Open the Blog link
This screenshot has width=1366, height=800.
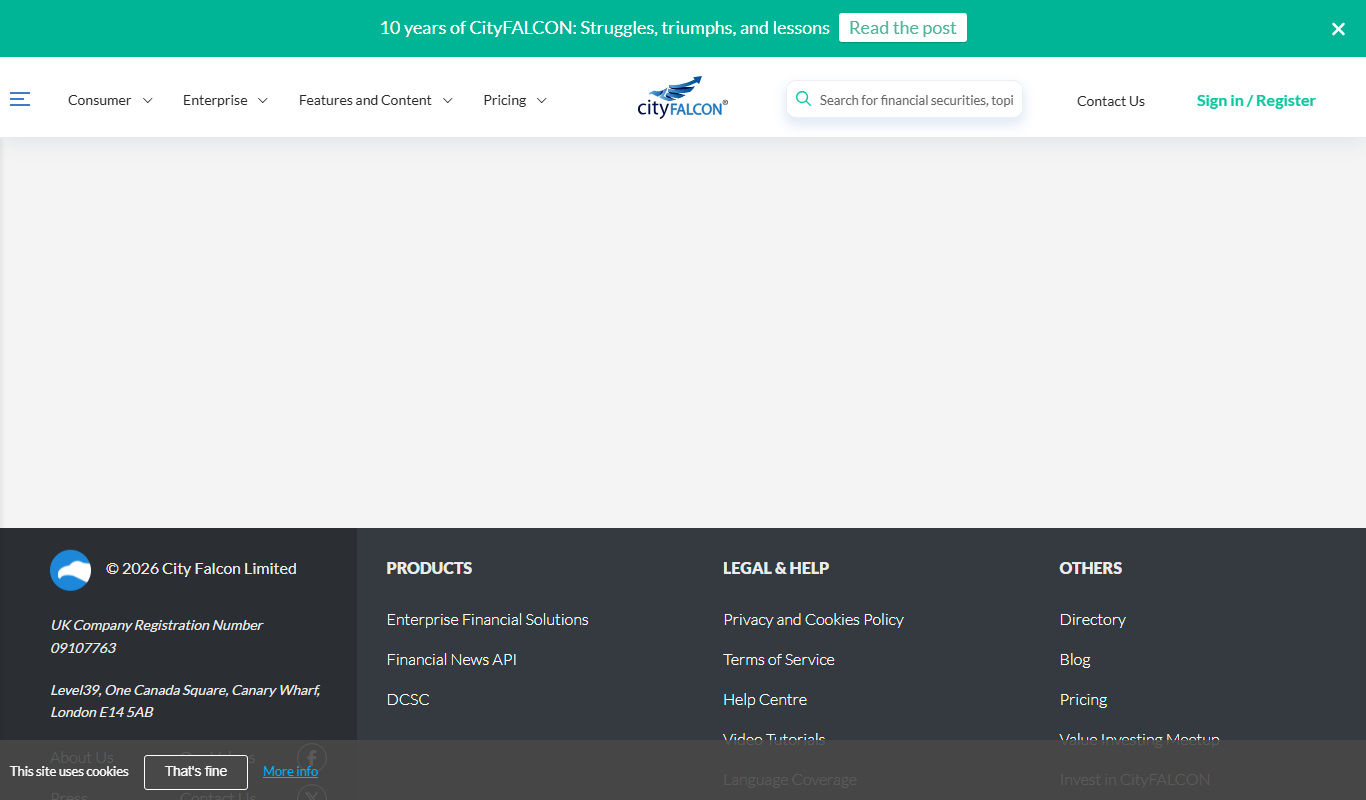point(1075,660)
